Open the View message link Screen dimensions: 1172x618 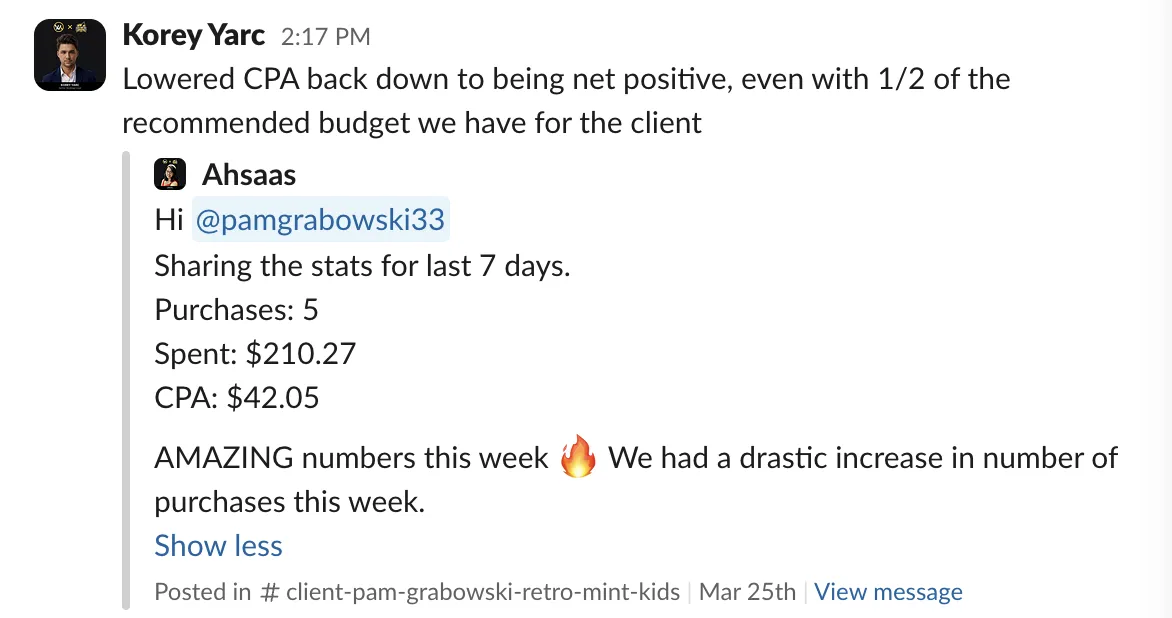(888, 592)
